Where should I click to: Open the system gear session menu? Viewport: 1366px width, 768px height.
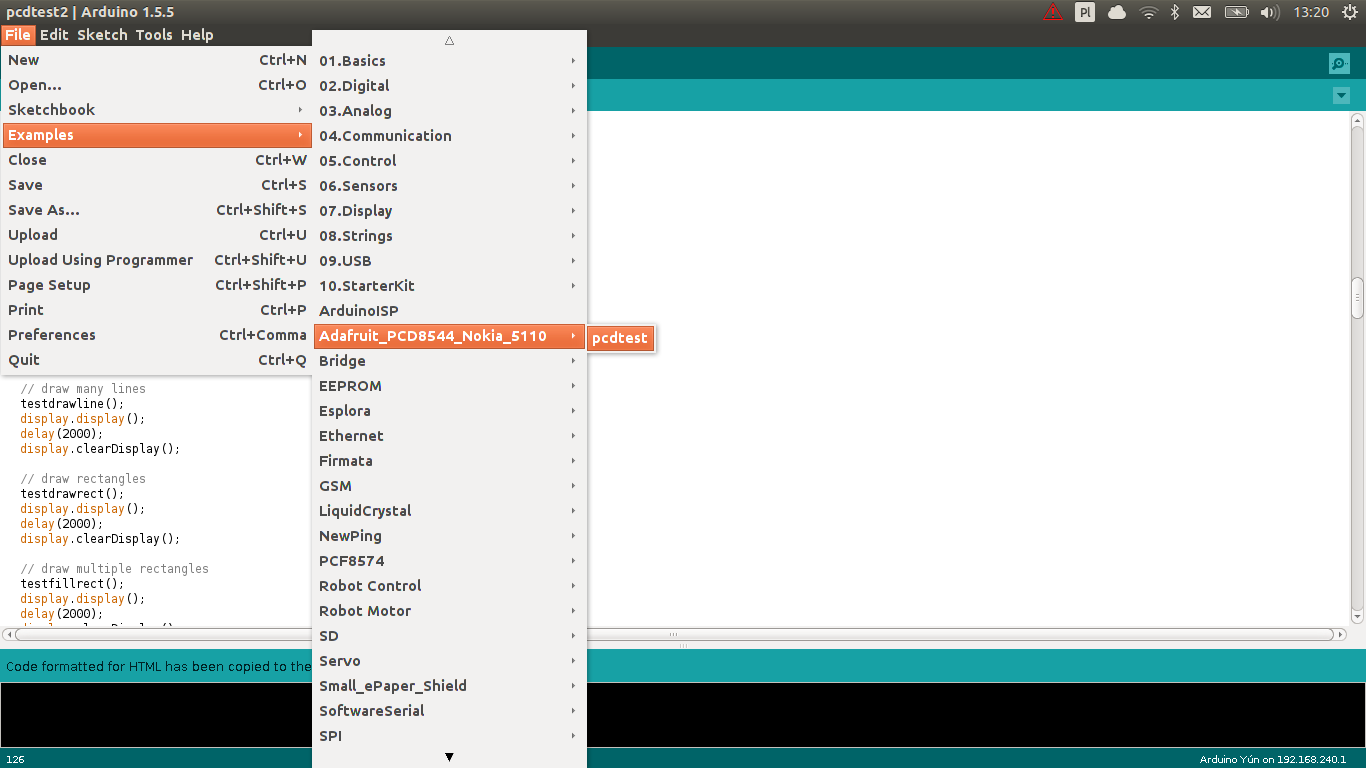1349,12
